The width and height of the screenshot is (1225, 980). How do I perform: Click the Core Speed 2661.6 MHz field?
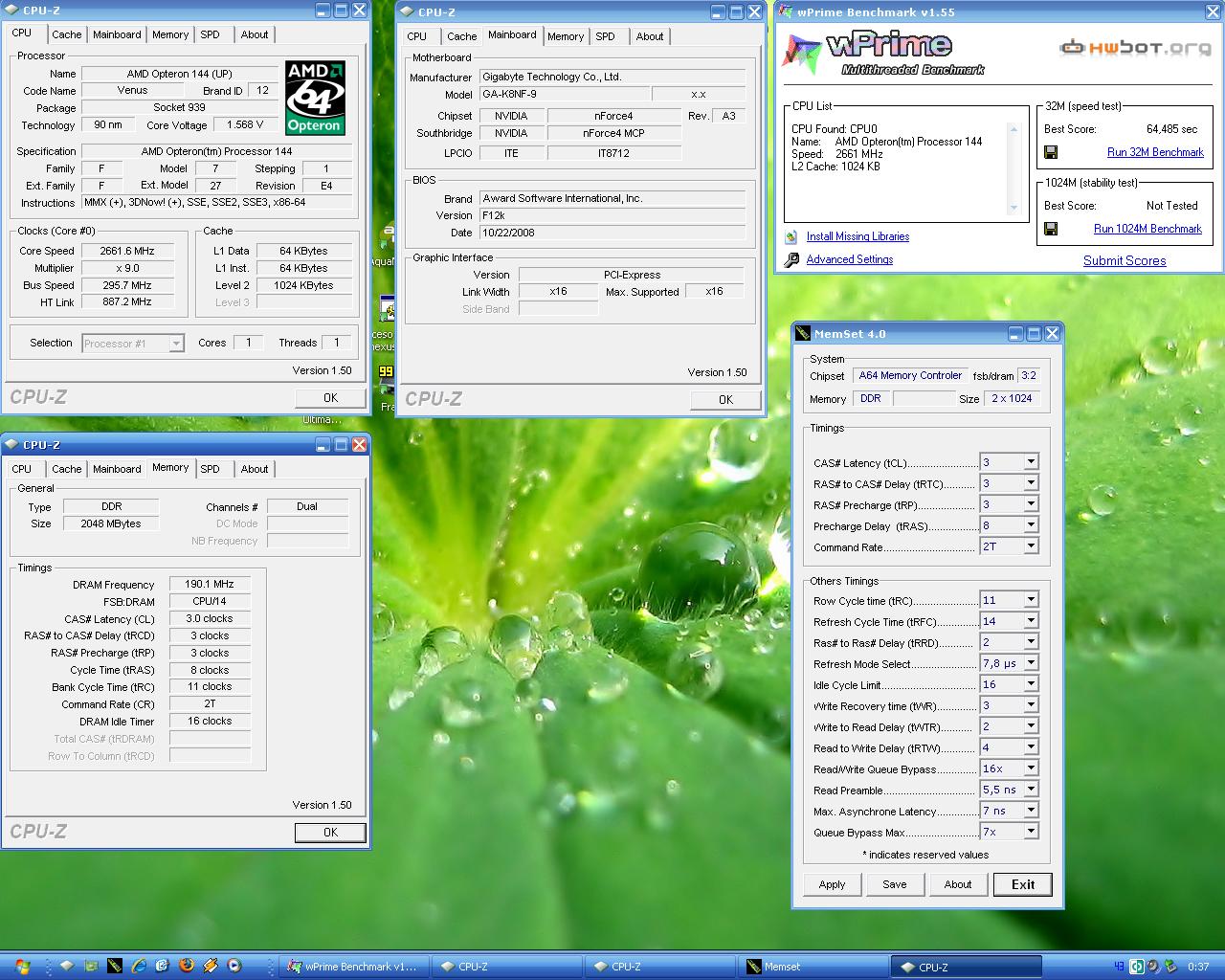pyautogui.click(x=127, y=251)
